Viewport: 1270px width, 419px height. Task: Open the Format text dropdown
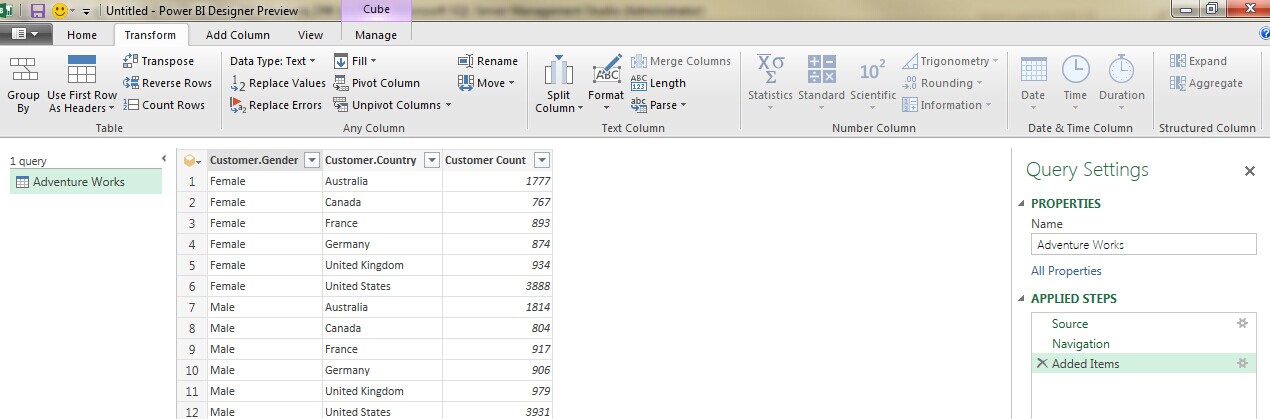(x=606, y=85)
